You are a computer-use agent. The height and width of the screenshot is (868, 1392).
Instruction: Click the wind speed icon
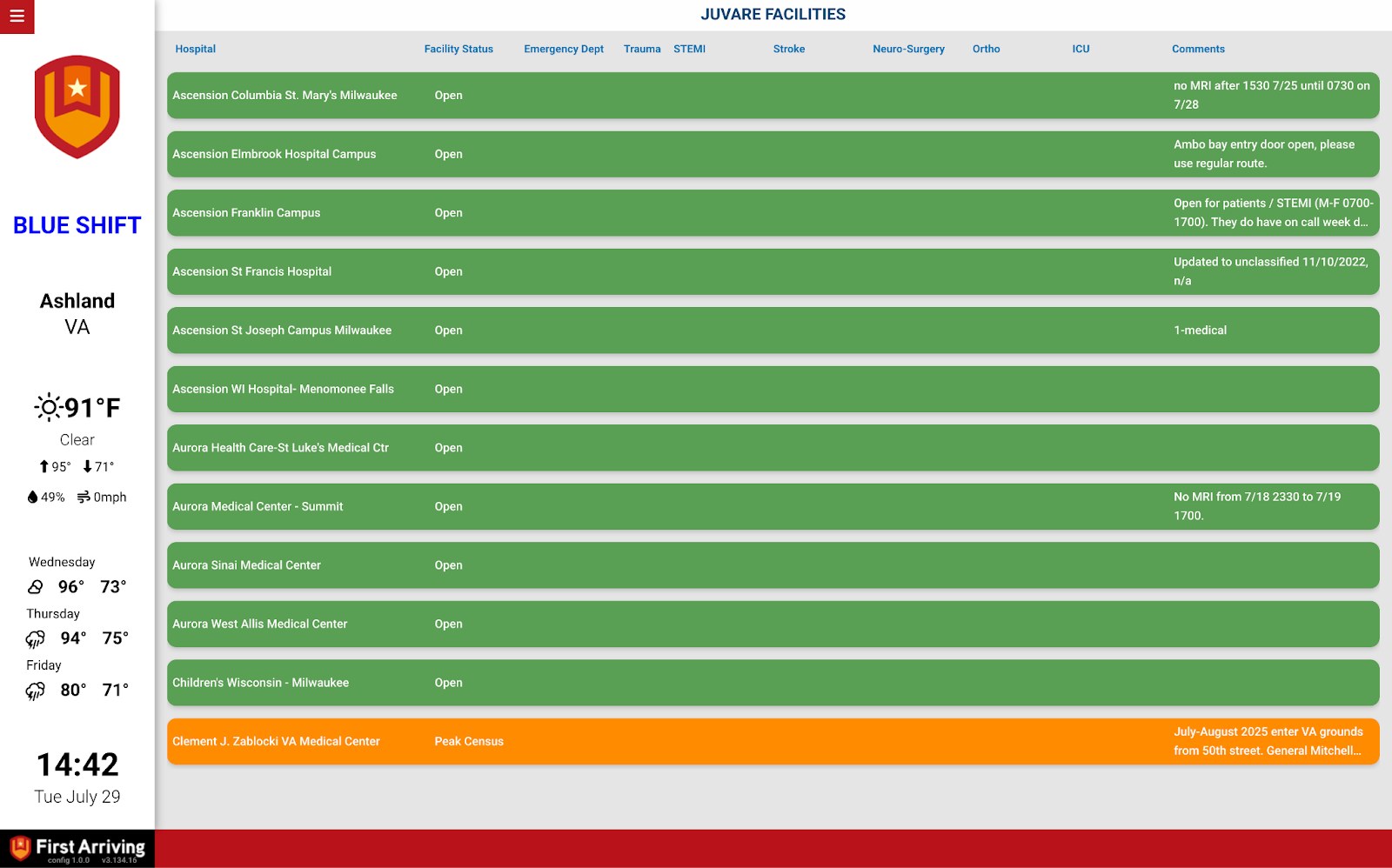pyautogui.click(x=84, y=497)
